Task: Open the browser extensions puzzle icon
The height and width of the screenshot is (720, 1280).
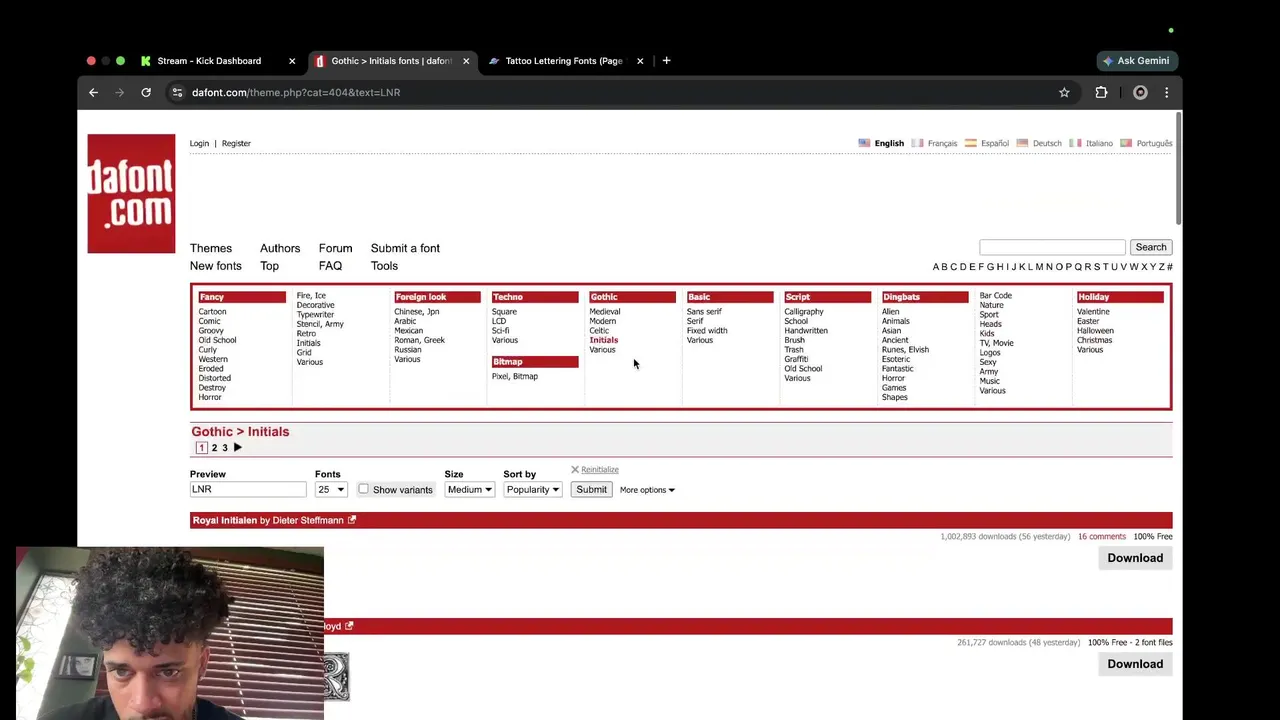Action: coord(1101,92)
